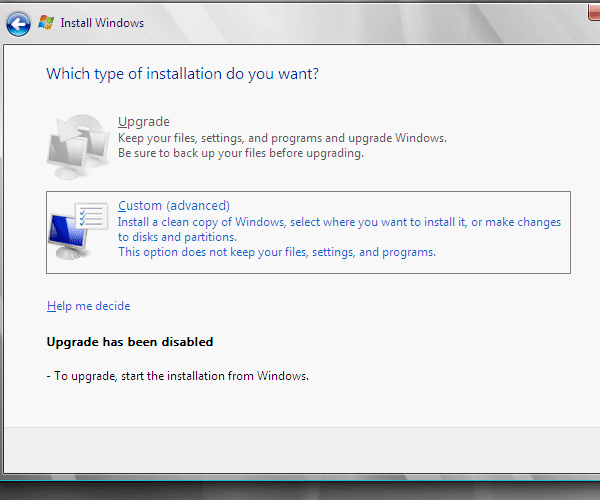The height and width of the screenshot is (500, 600).
Task: Go back using the blue arrow button
Action: pyautogui.click(x=18, y=24)
